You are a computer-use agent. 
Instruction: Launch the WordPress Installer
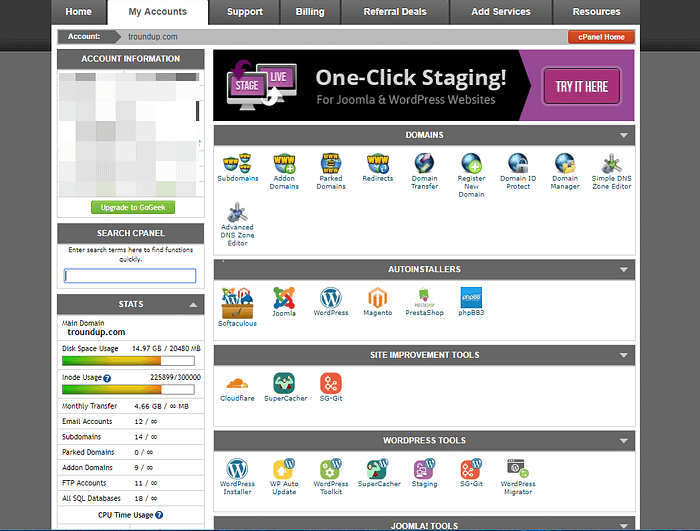click(238, 477)
